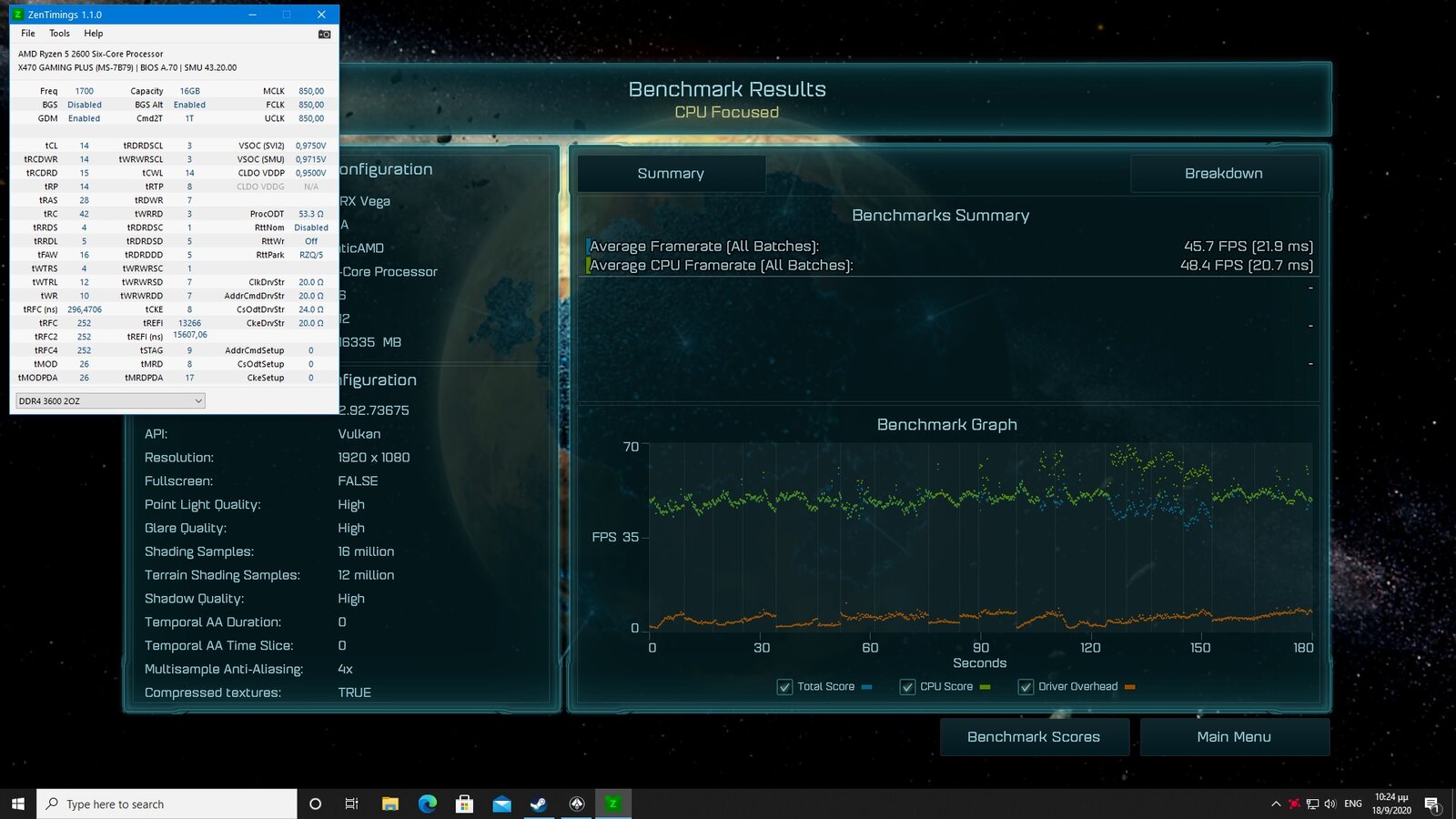Launch Microsoft Edge from the taskbar
Viewport: 1456px width, 819px height.
[427, 804]
